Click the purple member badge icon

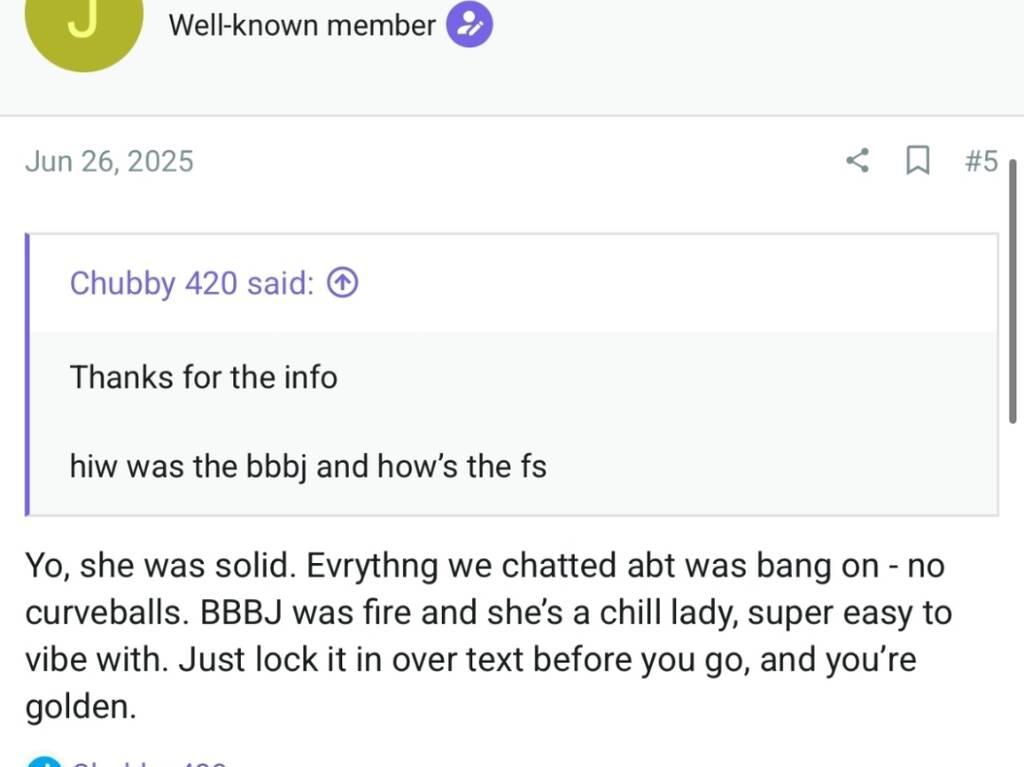click(x=468, y=25)
